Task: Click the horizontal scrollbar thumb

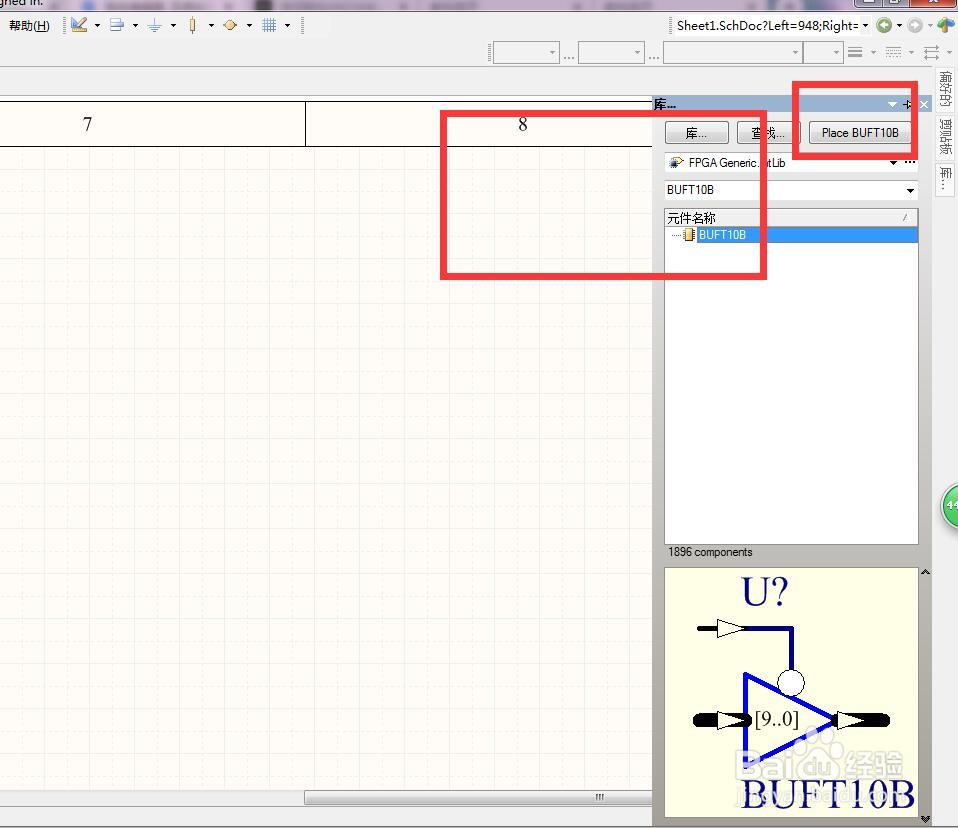Action: click(x=478, y=797)
